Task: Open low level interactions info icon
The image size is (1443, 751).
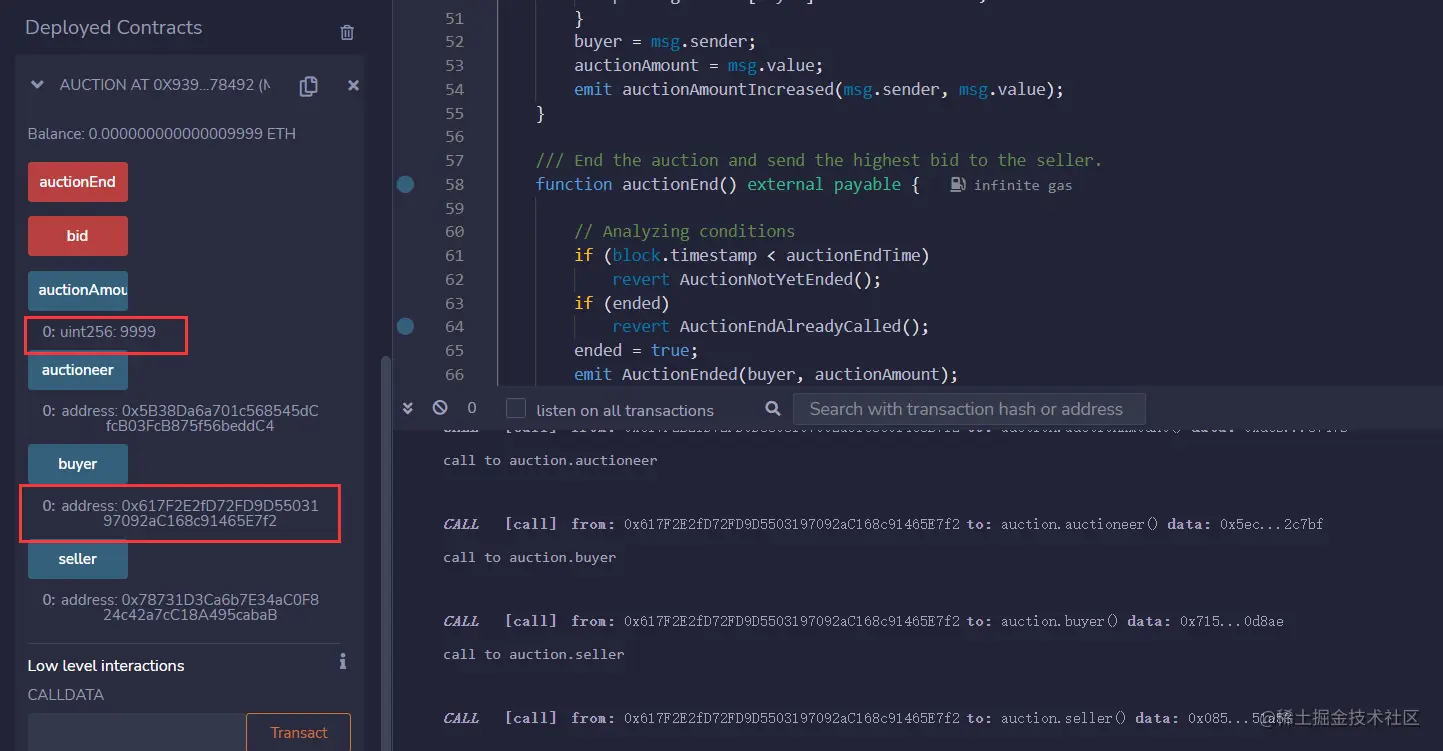Action: click(x=343, y=661)
